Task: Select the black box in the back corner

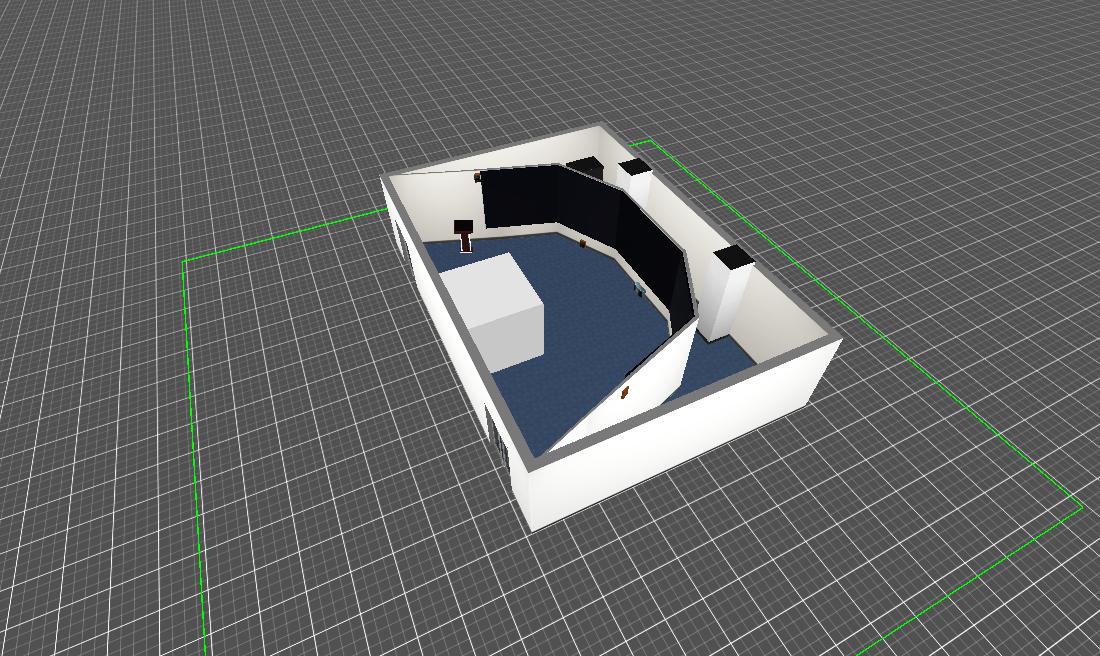Action: [x=585, y=166]
